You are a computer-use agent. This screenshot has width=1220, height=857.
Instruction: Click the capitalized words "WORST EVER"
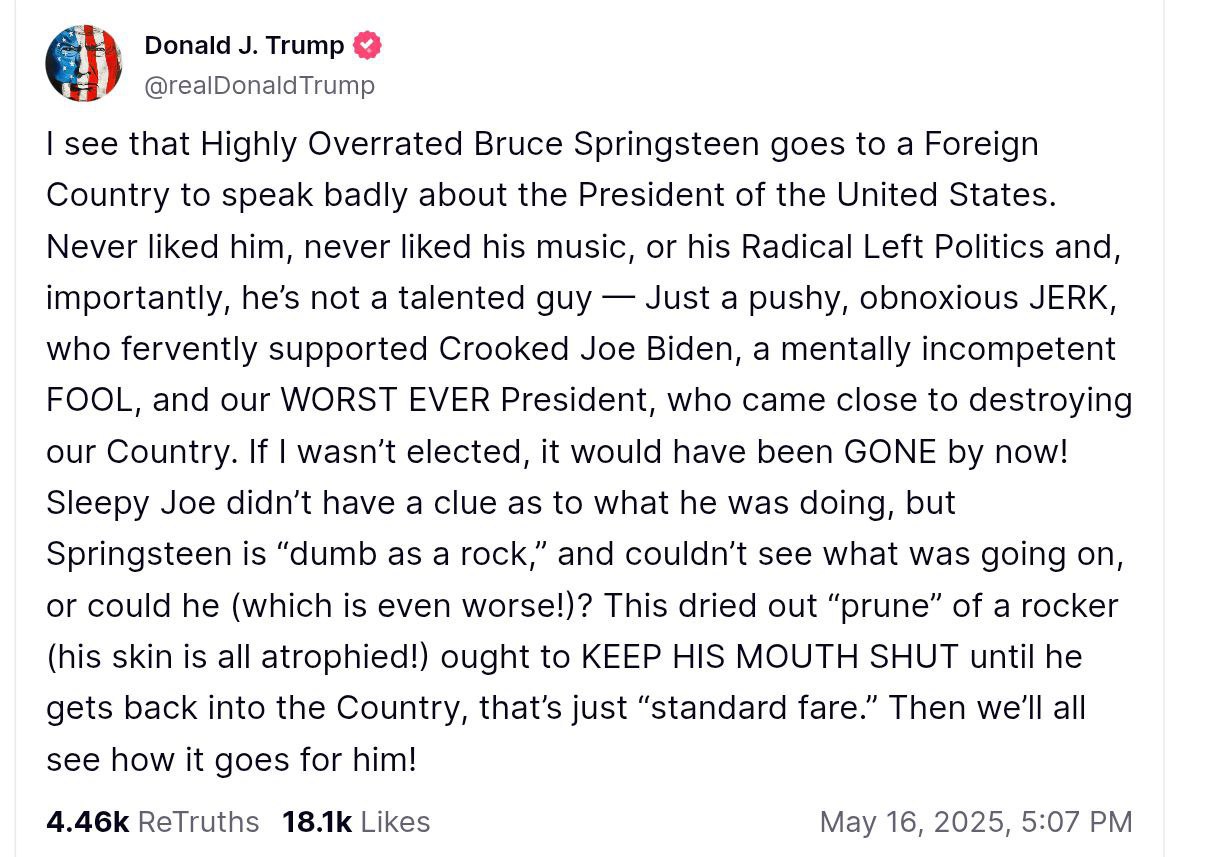click(386, 400)
